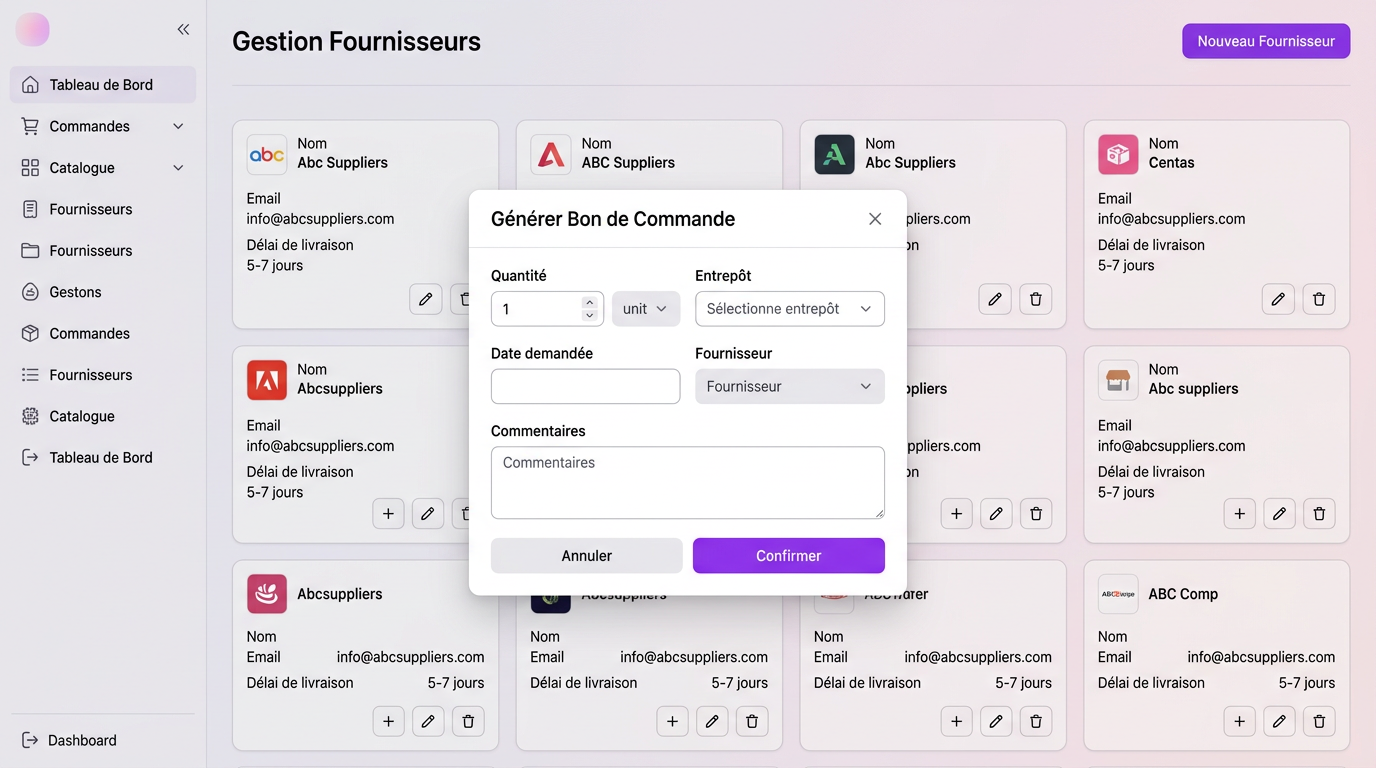Image resolution: width=1376 pixels, height=768 pixels.
Task: Edit the ABC Comp supplier with pencil icon
Action: coord(1279,721)
